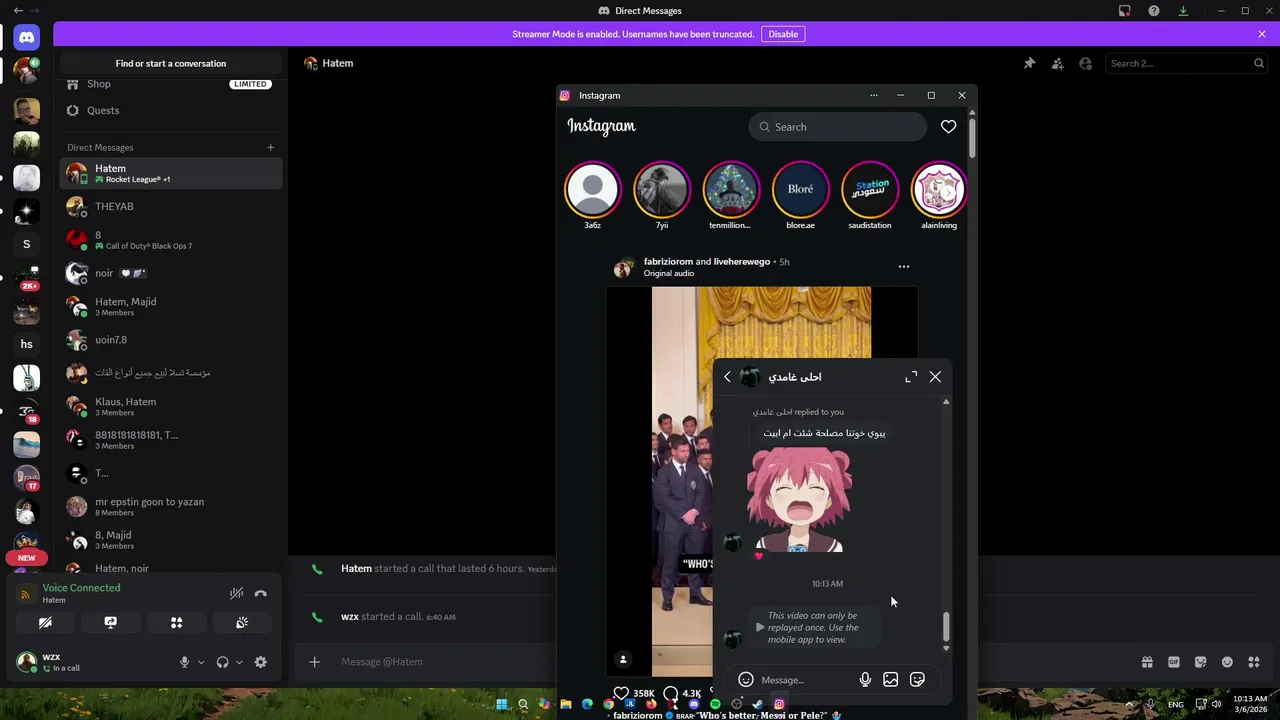Open the Shop entry

point(171,84)
